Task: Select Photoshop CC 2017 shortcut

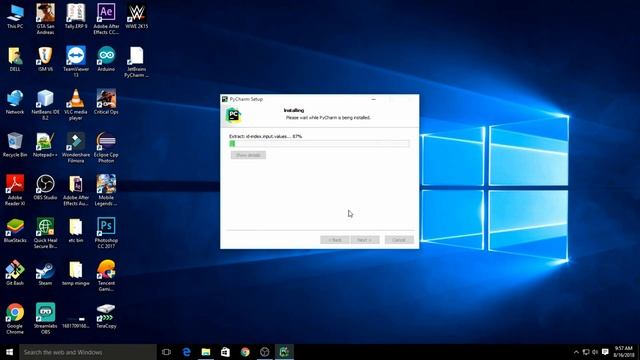Action: [x=106, y=233]
